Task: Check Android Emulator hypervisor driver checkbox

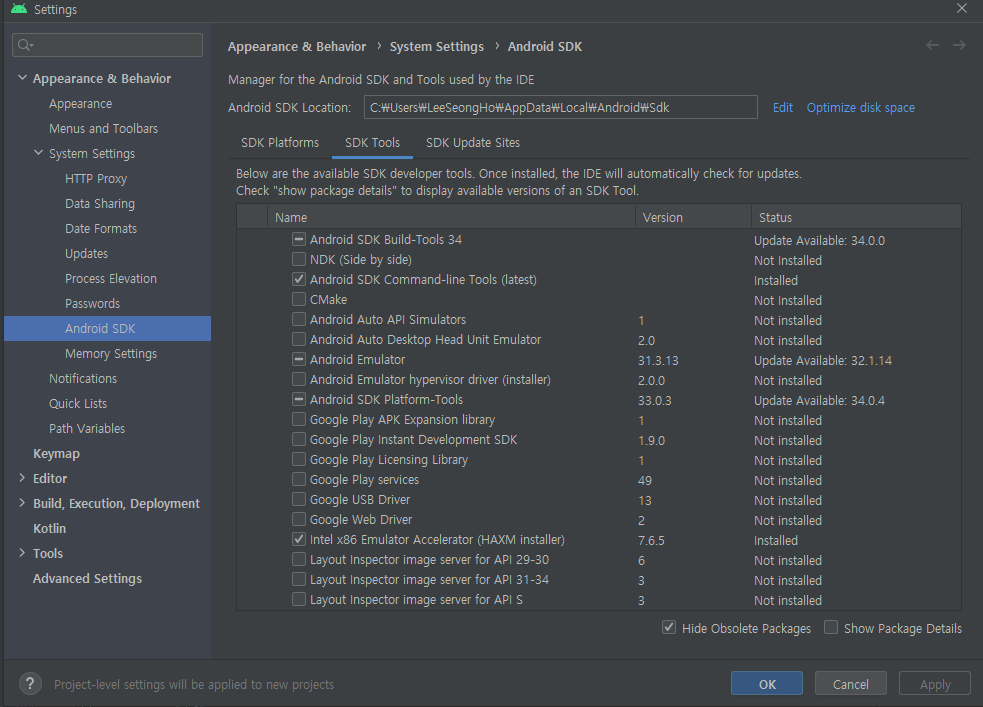Action: (x=299, y=380)
